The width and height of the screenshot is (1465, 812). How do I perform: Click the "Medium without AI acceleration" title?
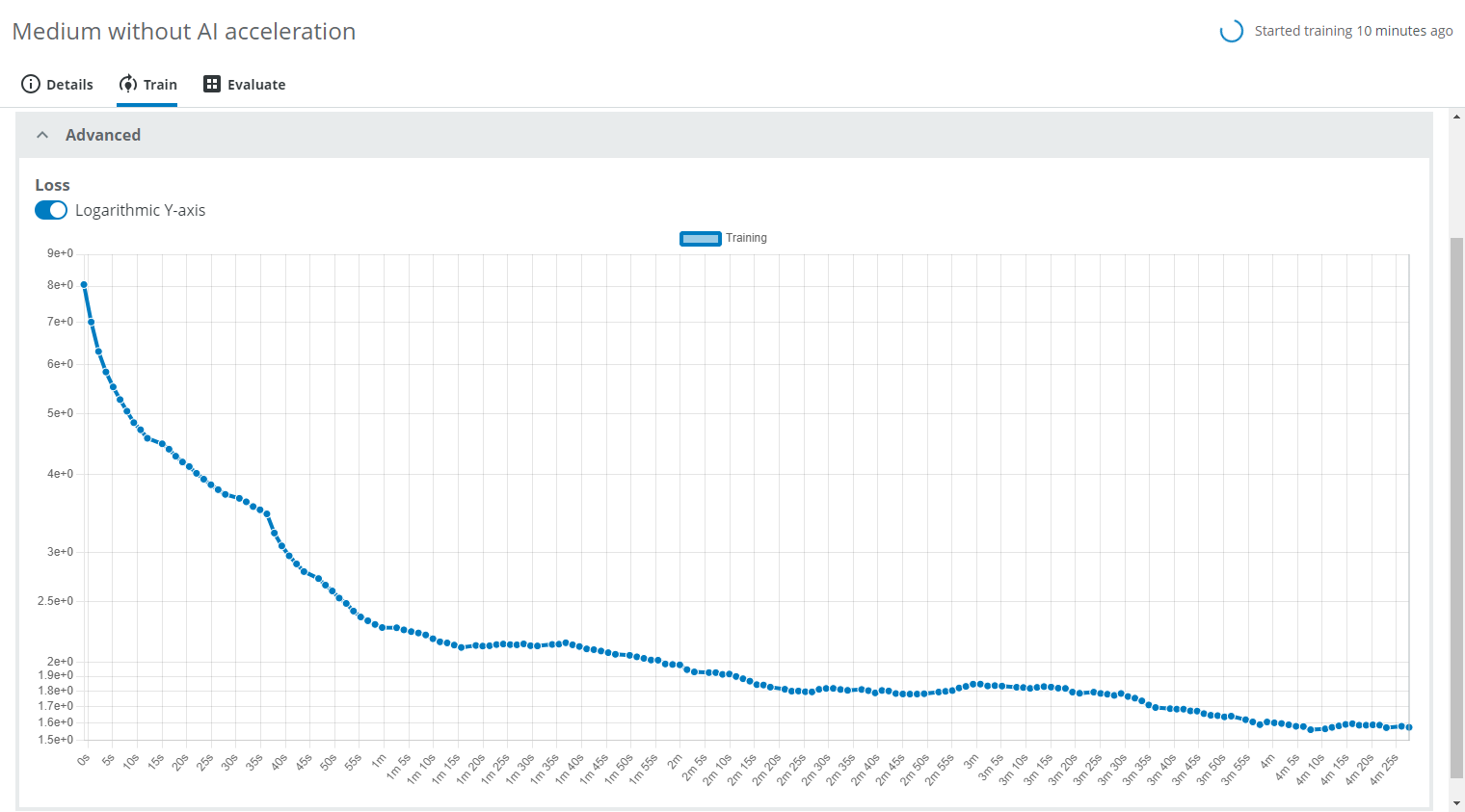pyautogui.click(x=184, y=32)
